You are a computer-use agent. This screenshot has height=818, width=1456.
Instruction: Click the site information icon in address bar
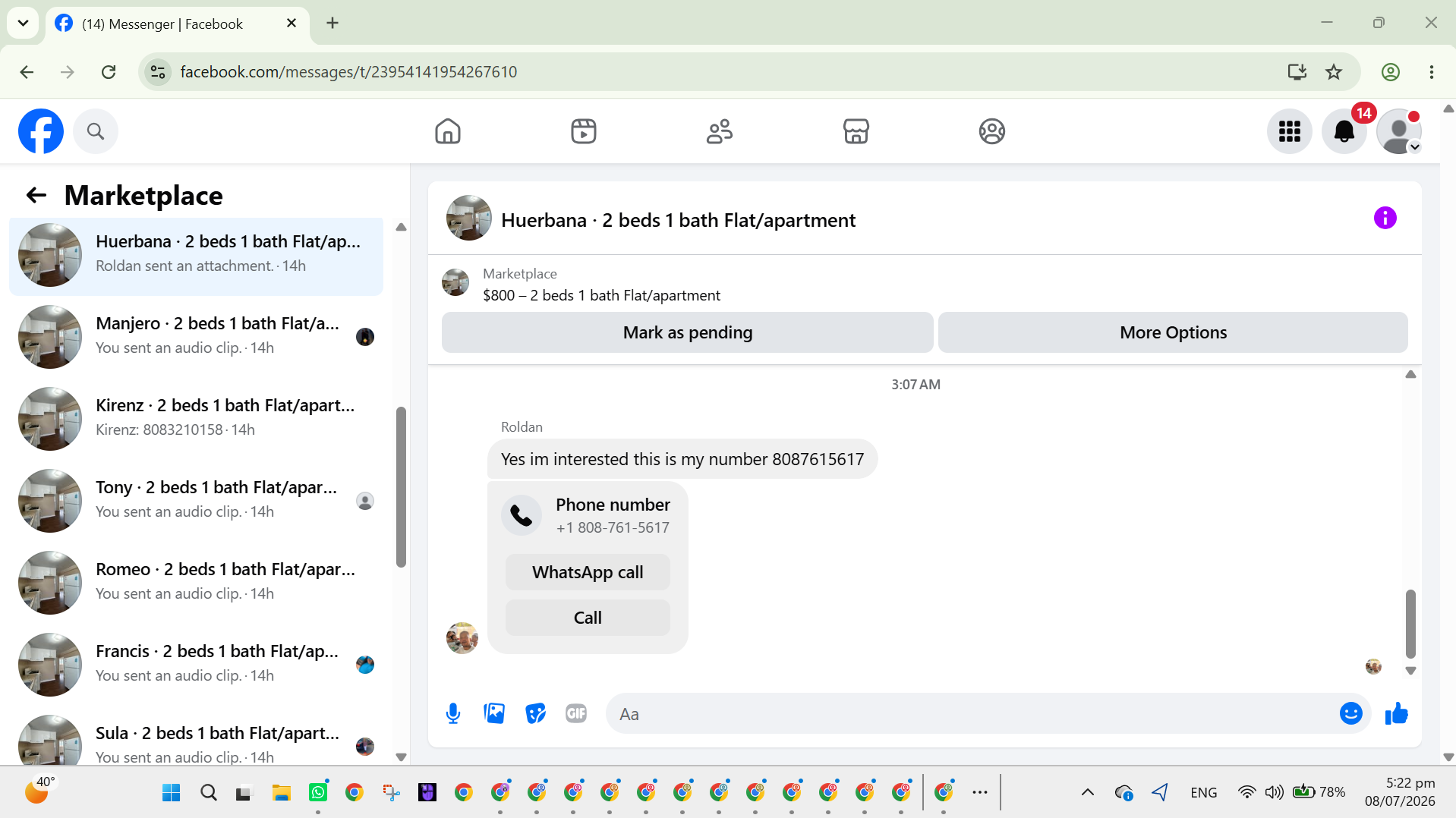coord(158,72)
